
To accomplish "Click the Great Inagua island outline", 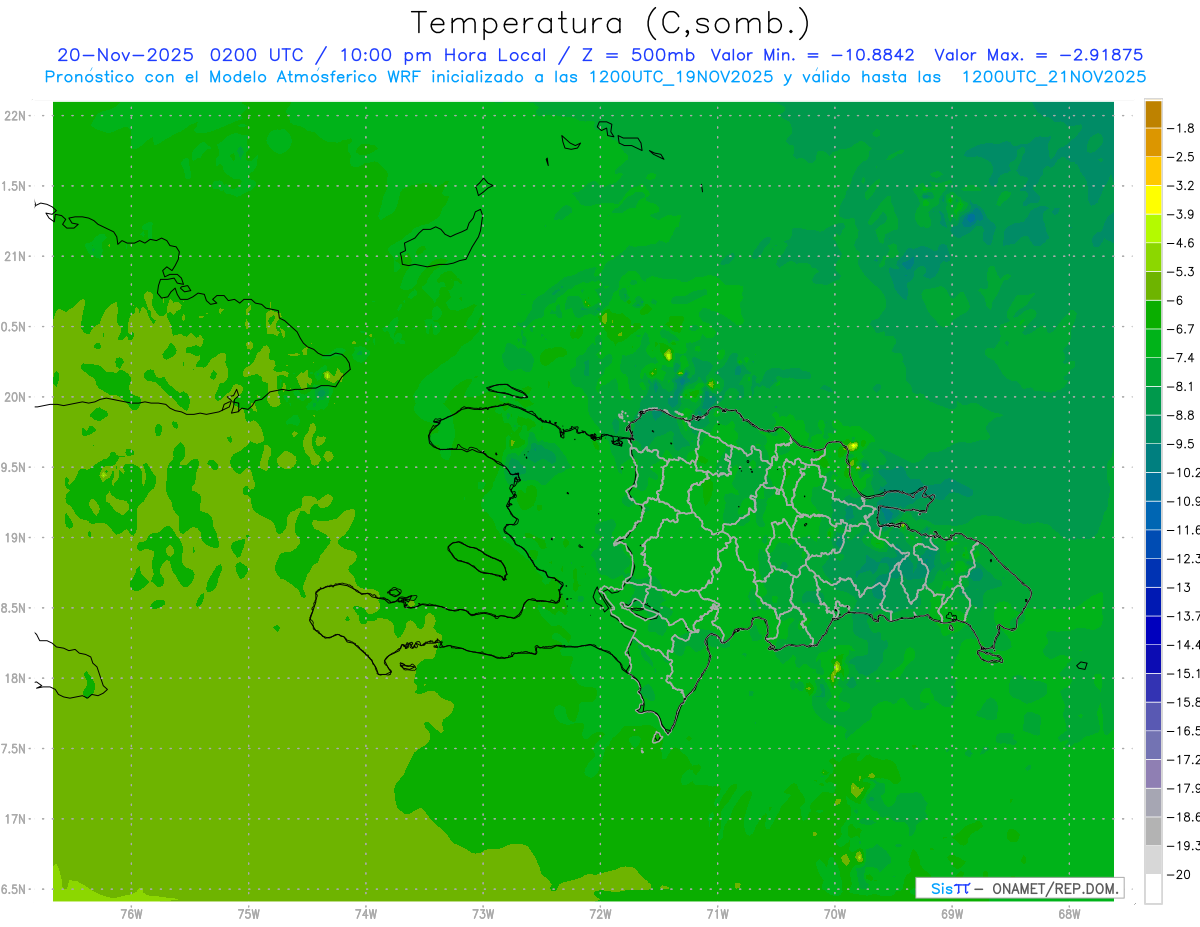I will point(441,239).
